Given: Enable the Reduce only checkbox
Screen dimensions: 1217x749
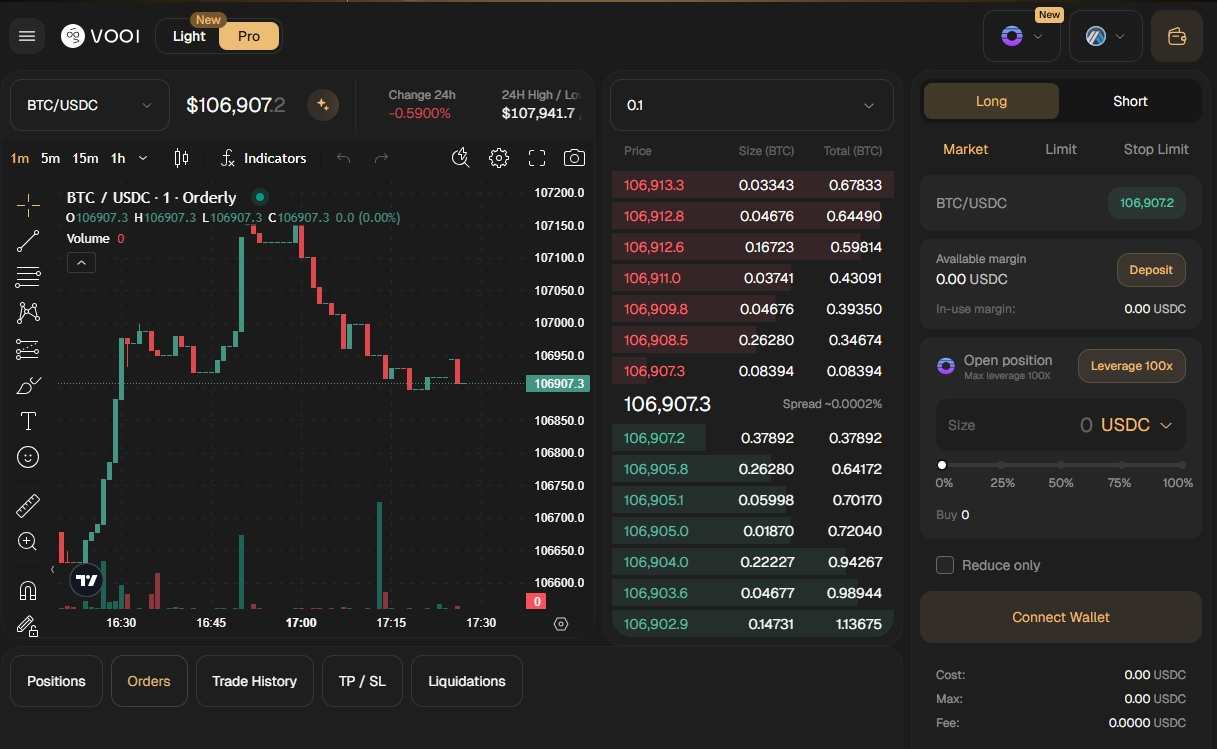Looking at the screenshot, I should [x=944, y=565].
